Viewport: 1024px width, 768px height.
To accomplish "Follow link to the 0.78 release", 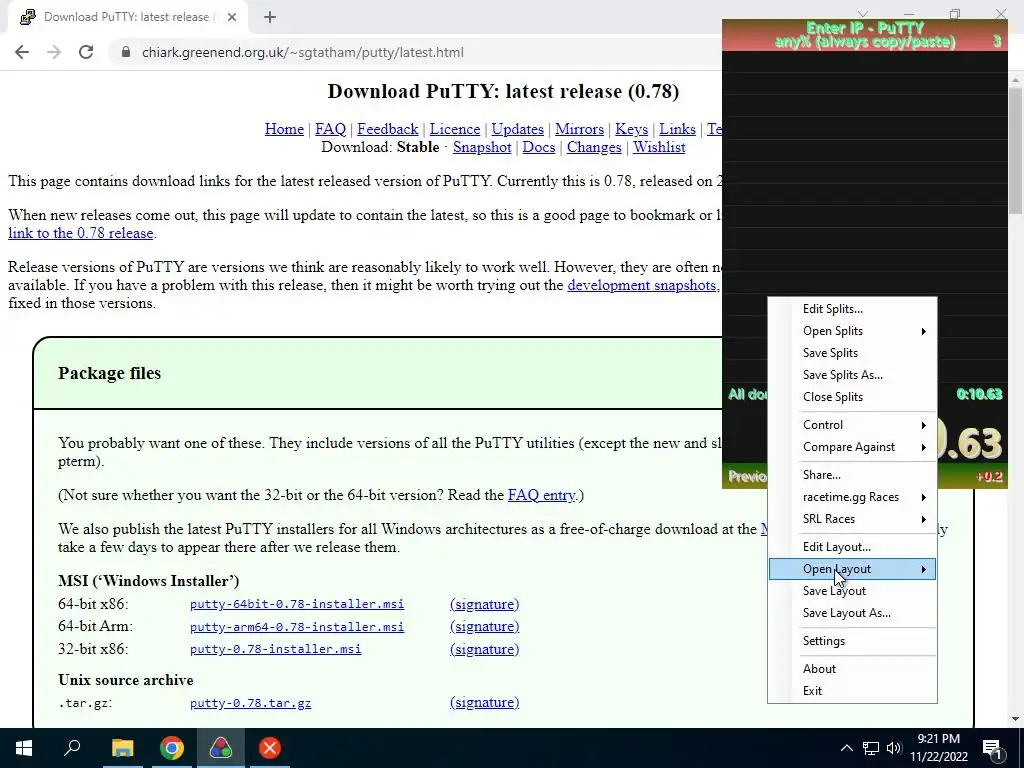I will pyautogui.click(x=81, y=233).
